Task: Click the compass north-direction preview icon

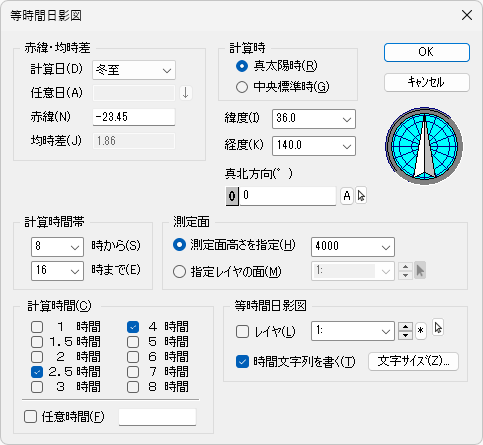Action: 424,146
